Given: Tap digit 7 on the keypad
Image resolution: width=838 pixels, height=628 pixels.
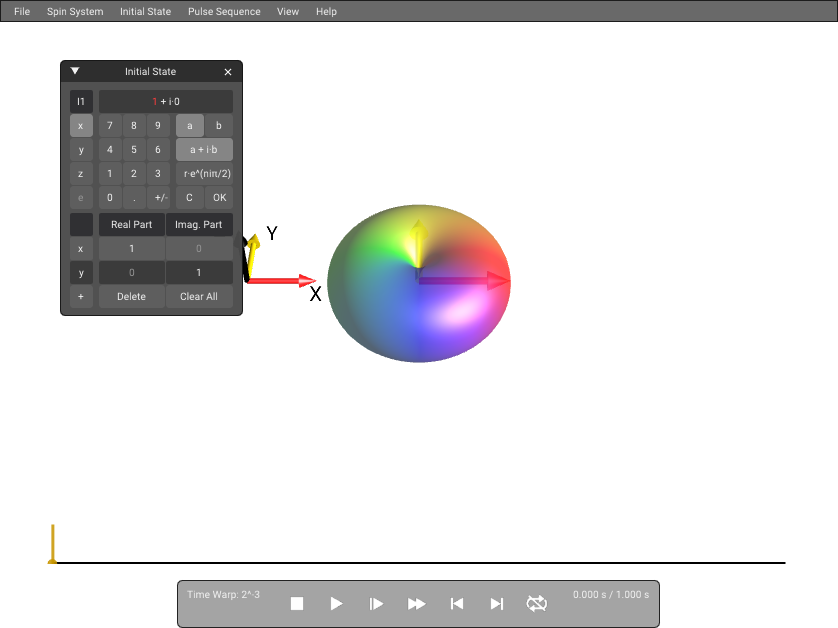Looking at the screenshot, I should [x=110, y=126].
